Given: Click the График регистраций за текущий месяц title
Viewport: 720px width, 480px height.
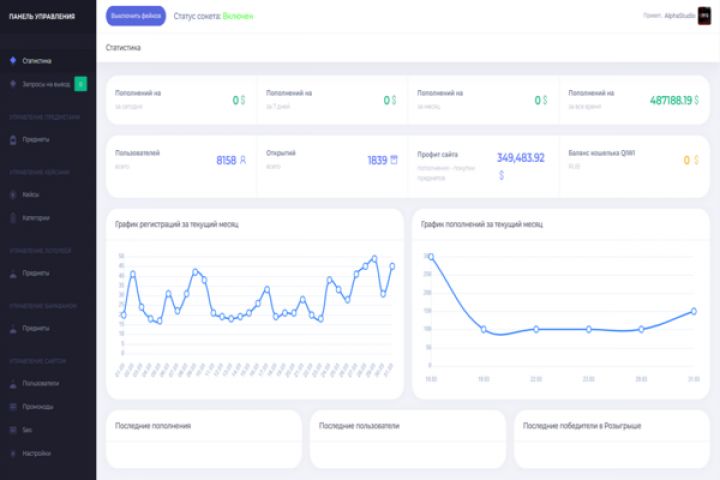Looking at the screenshot, I should [177, 225].
